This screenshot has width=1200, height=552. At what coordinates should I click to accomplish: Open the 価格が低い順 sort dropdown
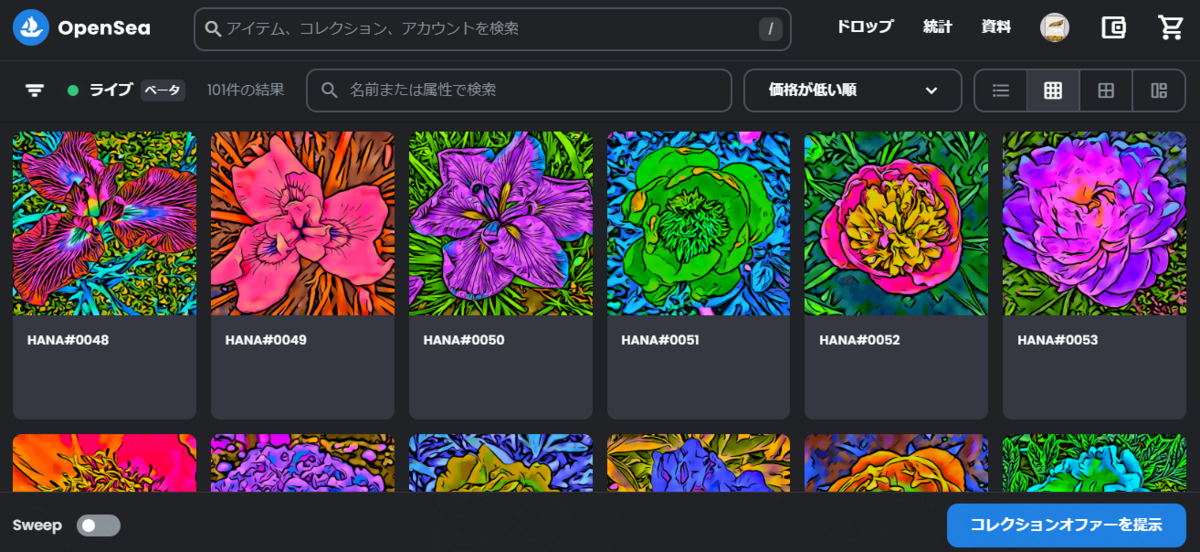[853, 90]
